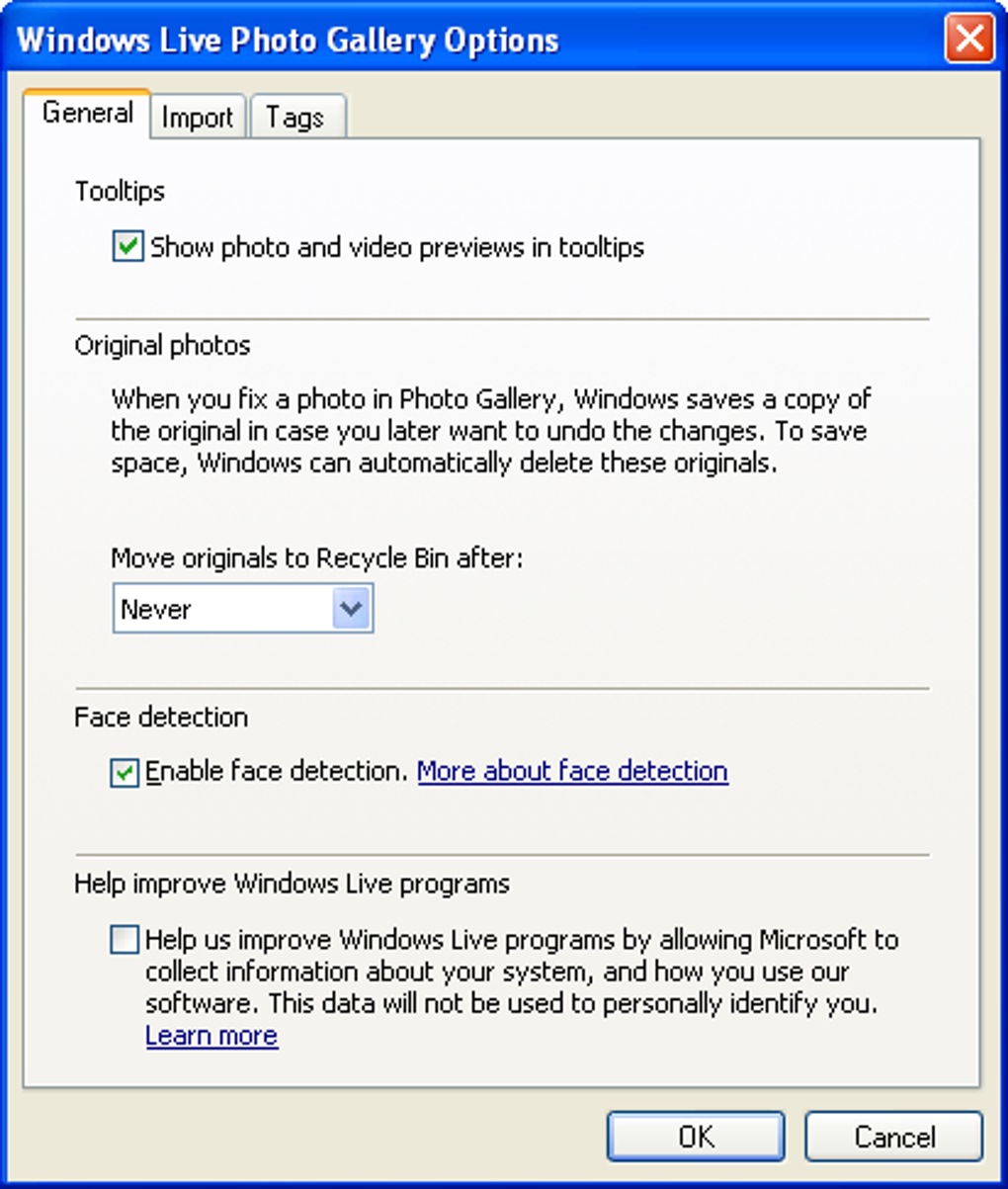The image size is (1008, 1189).
Task: Click the Tooltips section heading
Action: 120,191
